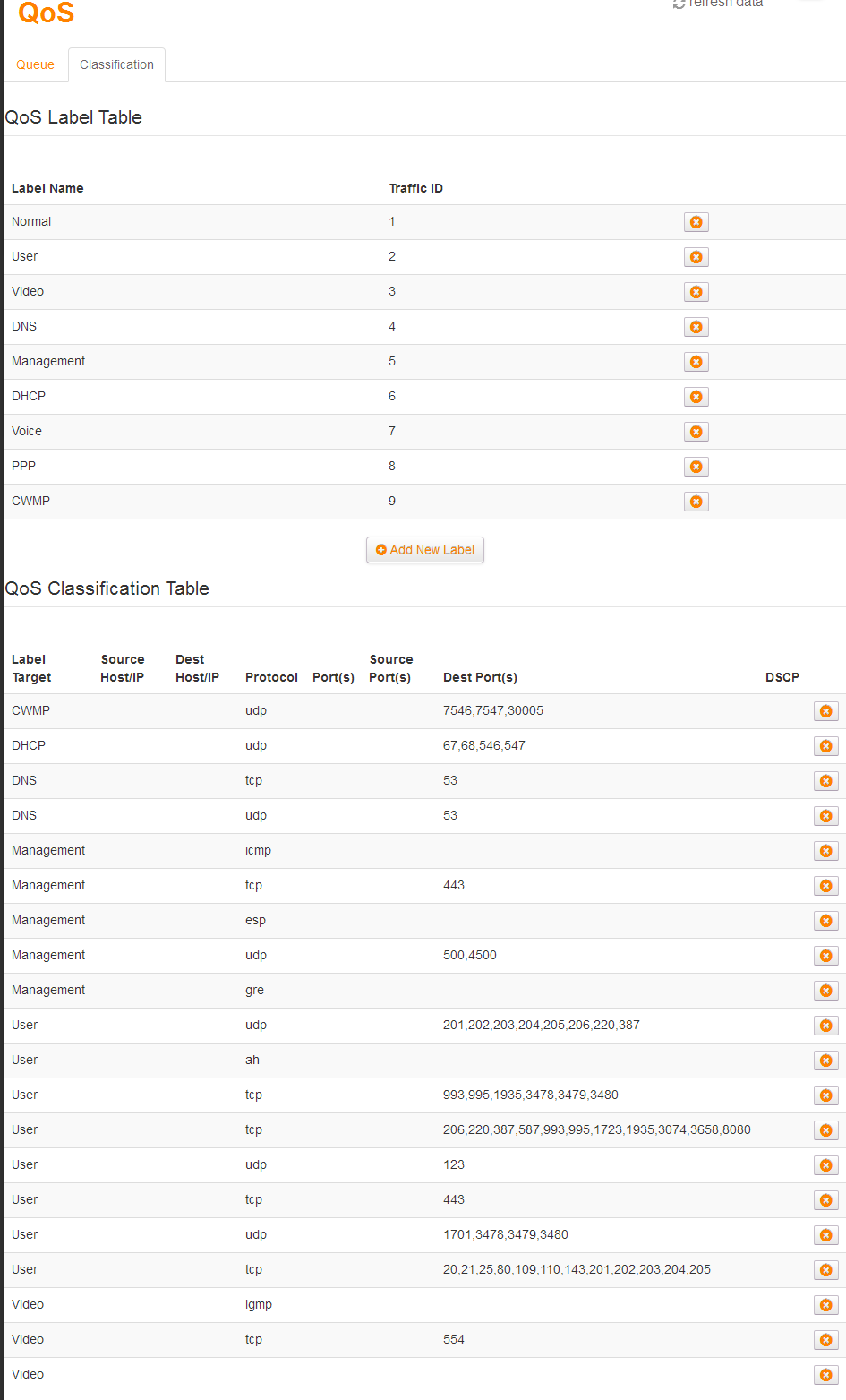Delete the DNS tcp port 53 rule
The image size is (846, 1400).
pyautogui.click(x=825, y=781)
